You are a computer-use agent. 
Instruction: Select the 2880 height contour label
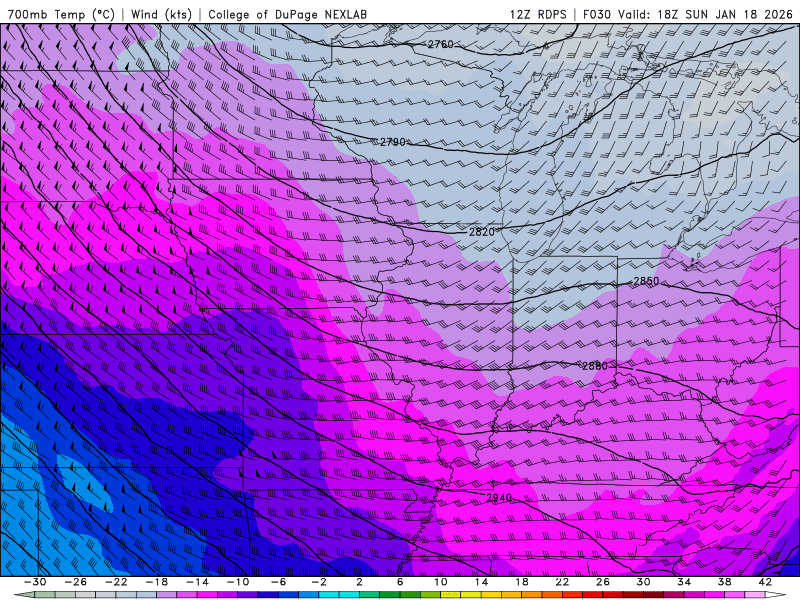595,366
